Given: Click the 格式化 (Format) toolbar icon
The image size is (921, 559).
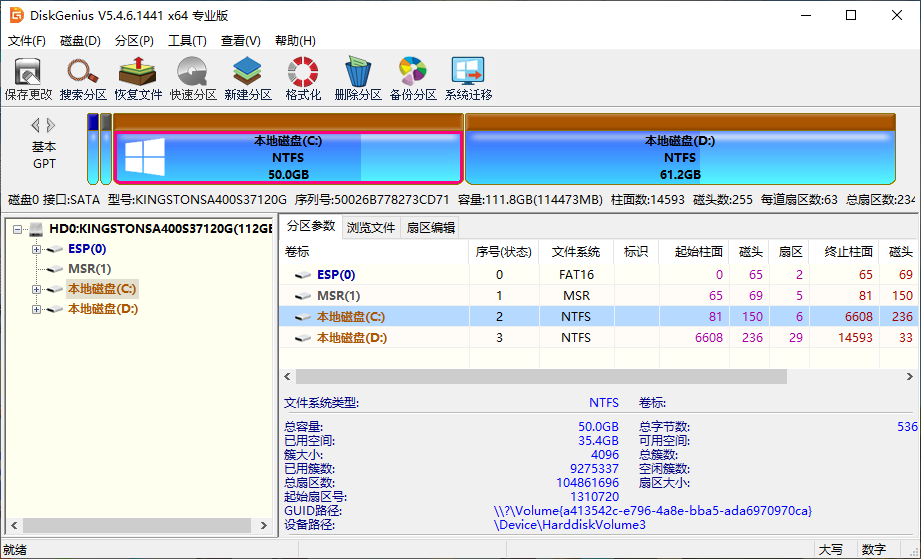Looking at the screenshot, I should tap(303, 78).
